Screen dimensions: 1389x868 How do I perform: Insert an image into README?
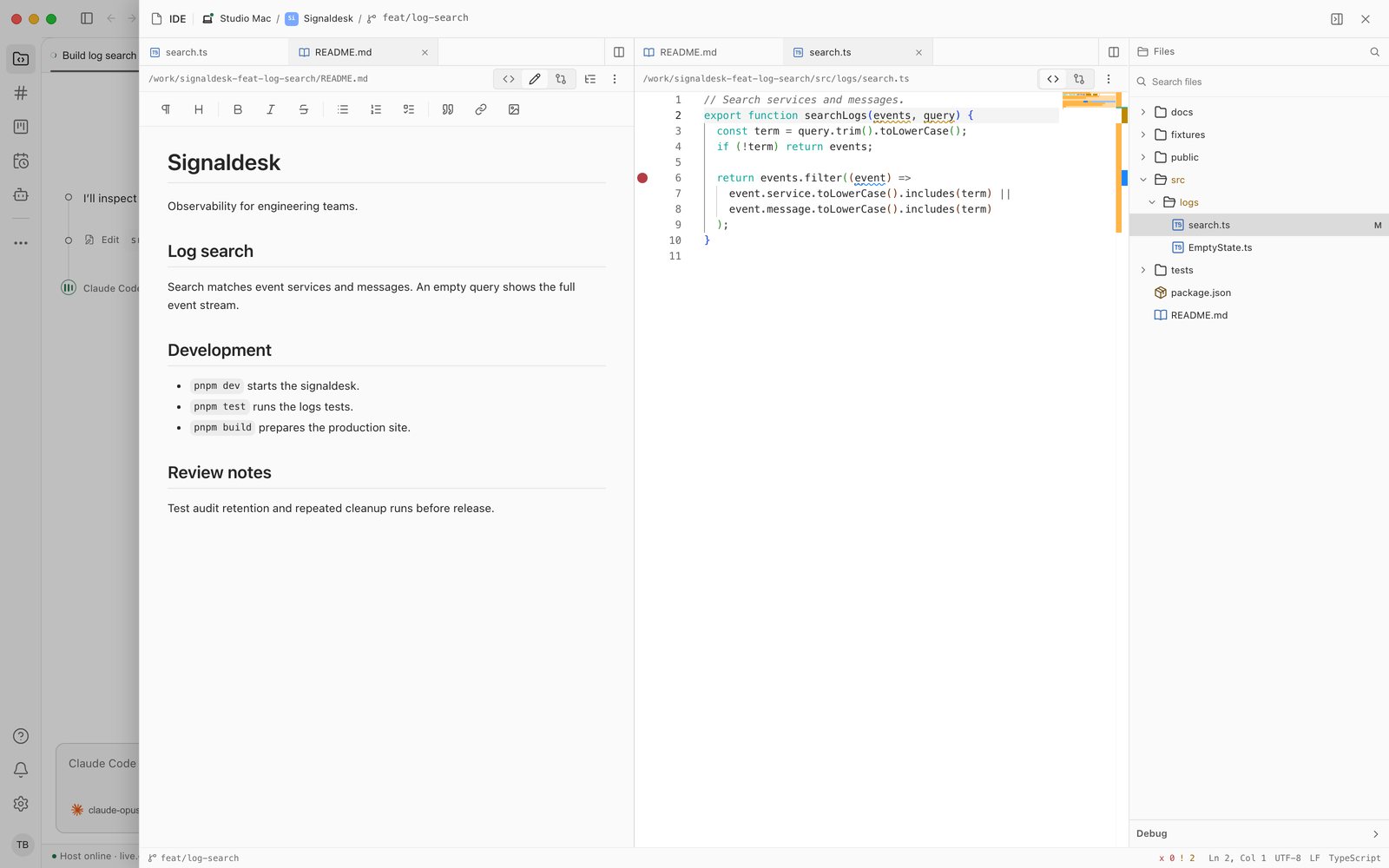(514, 109)
